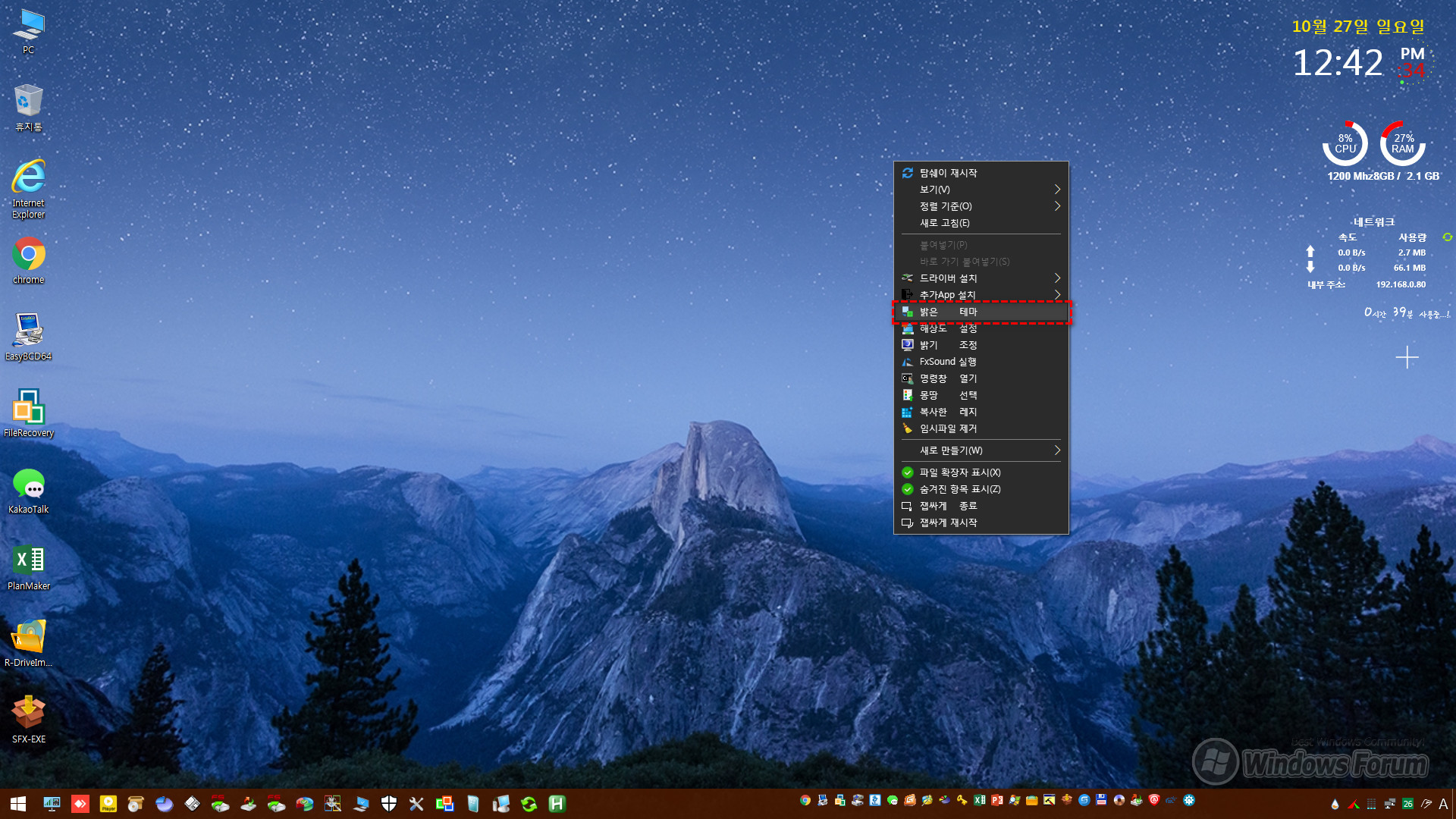Select the PlanMaker desktop icon
Image resolution: width=1456 pixels, height=819 pixels.
pyautogui.click(x=28, y=567)
